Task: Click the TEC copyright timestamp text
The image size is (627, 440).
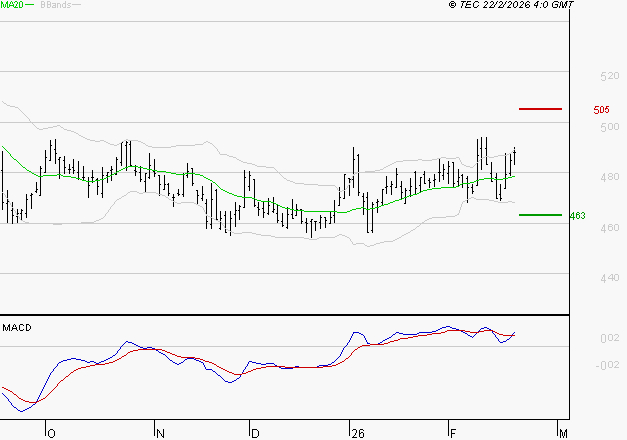Action: point(511,5)
